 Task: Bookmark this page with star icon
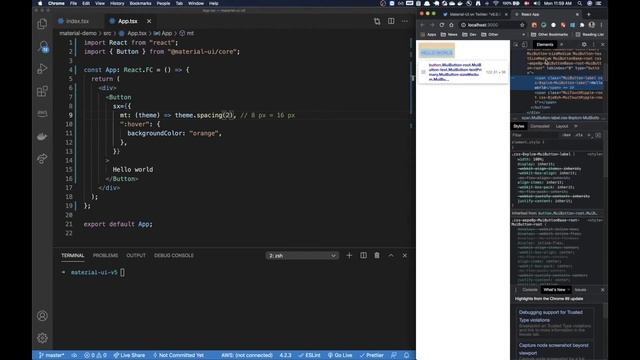[x=522, y=25]
